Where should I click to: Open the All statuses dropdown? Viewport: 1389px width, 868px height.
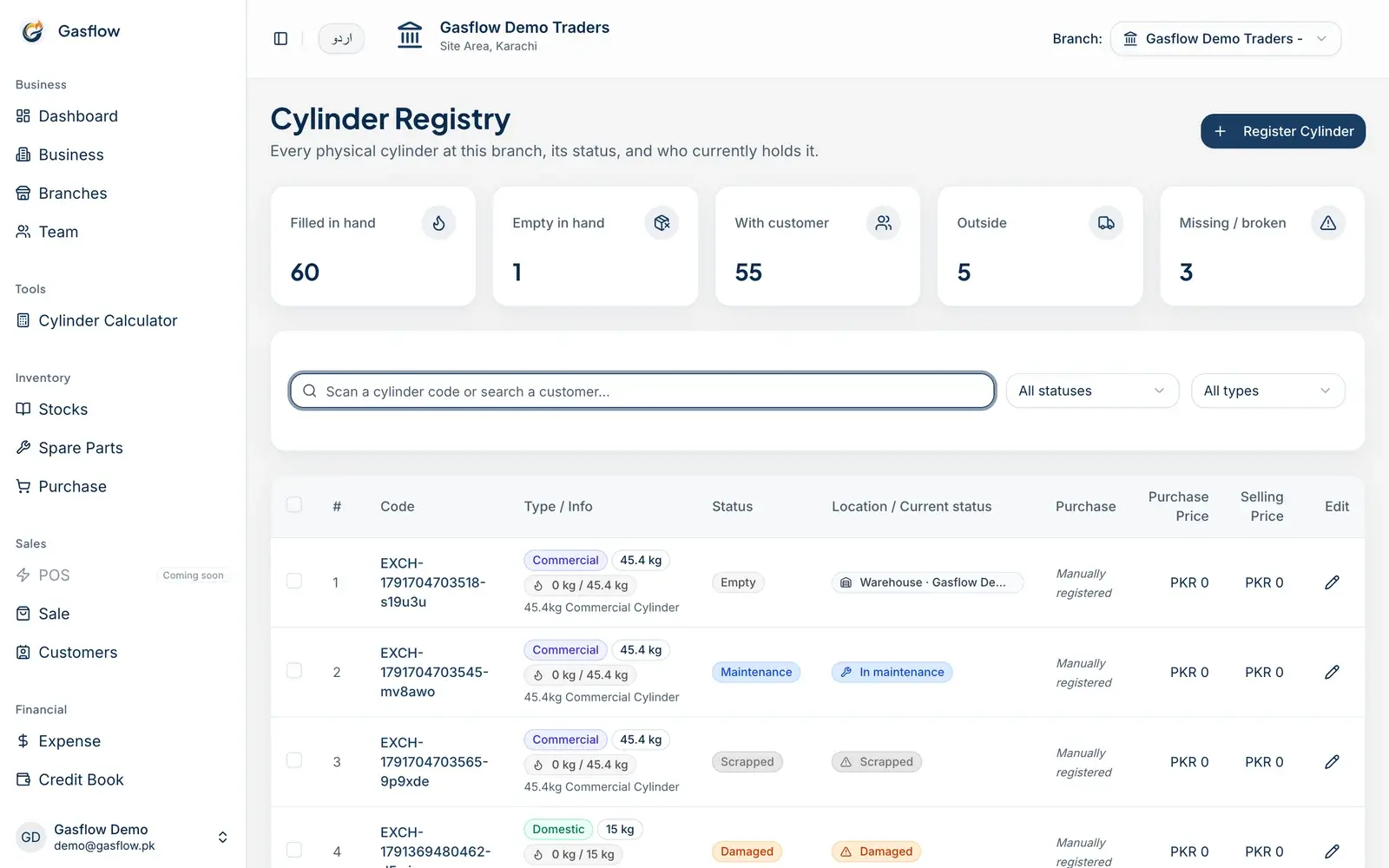tap(1092, 391)
